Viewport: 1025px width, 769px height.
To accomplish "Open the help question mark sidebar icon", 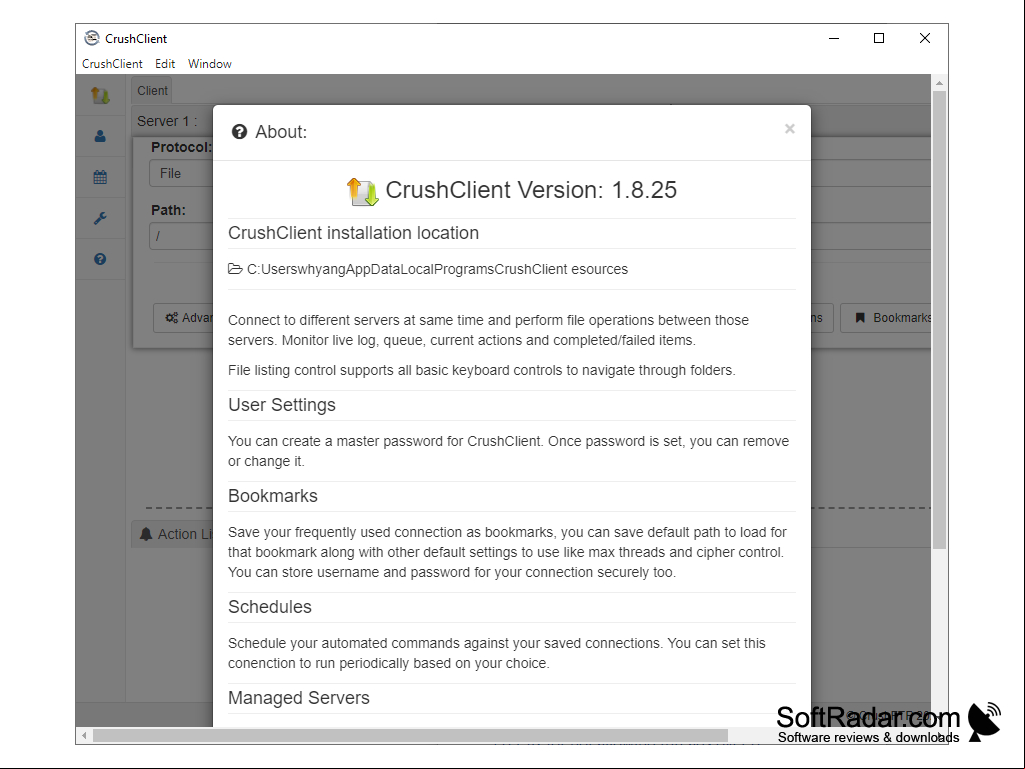I will click(100, 259).
